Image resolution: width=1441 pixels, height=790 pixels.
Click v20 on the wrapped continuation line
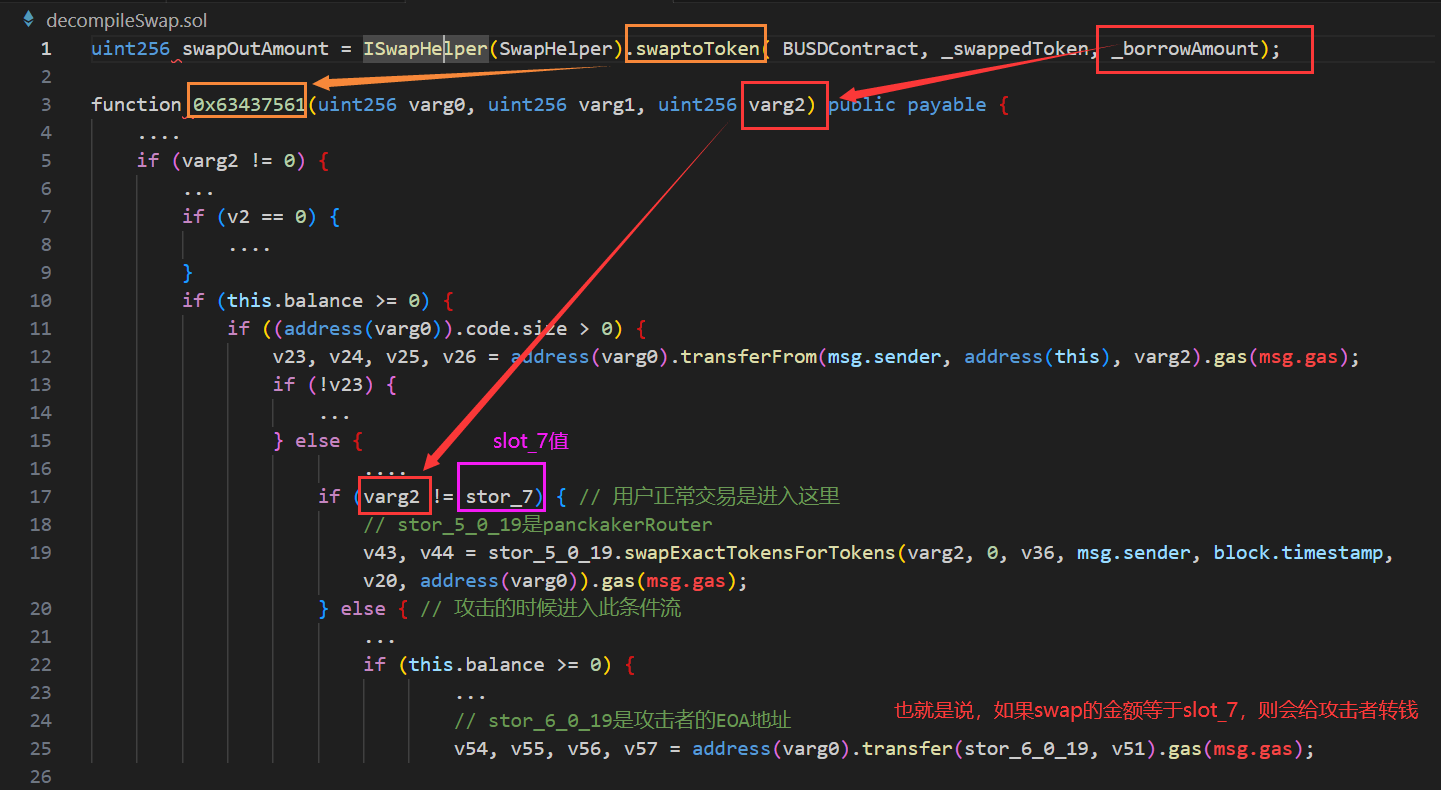click(380, 581)
